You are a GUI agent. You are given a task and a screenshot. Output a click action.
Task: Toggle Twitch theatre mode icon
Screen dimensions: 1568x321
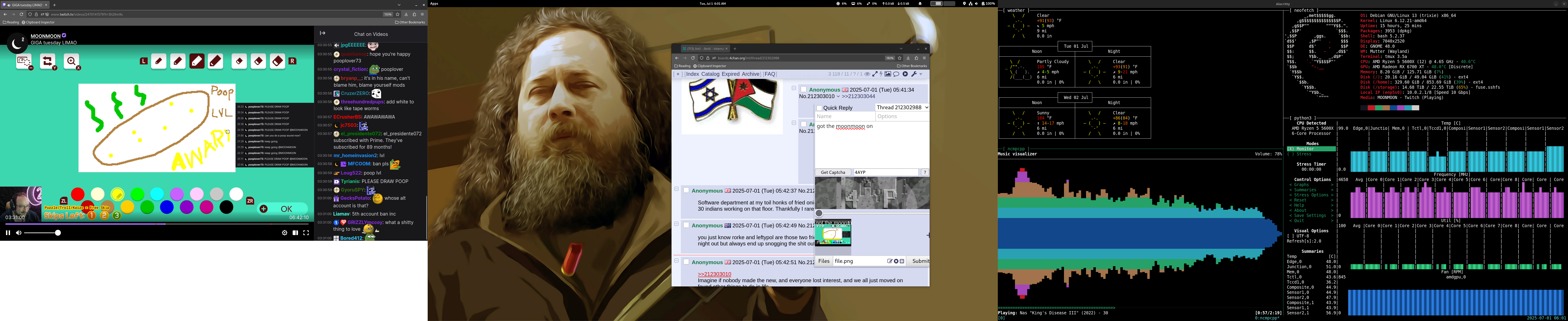[x=295, y=233]
